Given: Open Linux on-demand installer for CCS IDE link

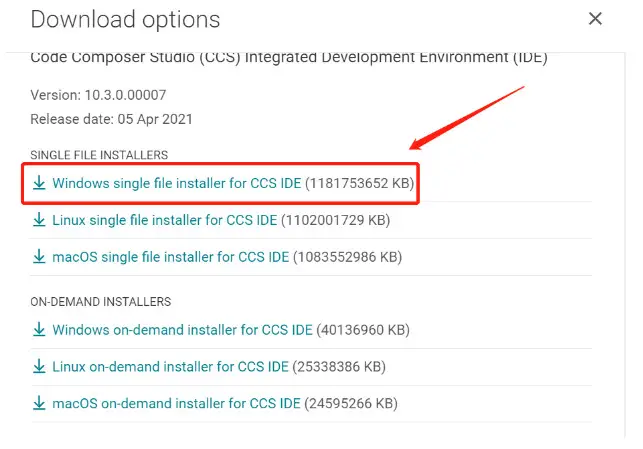Looking at the screenshot, I should coord(169,367).
